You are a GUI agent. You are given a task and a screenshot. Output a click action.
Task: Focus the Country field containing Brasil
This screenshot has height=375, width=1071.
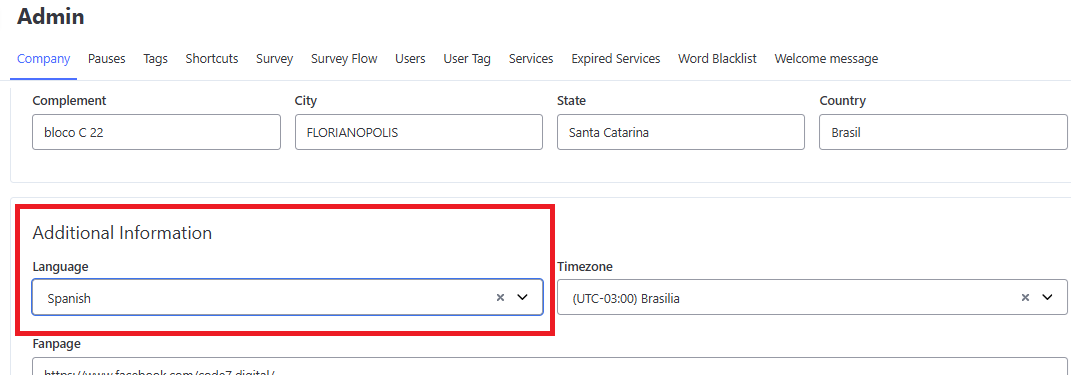coord(943,132)
